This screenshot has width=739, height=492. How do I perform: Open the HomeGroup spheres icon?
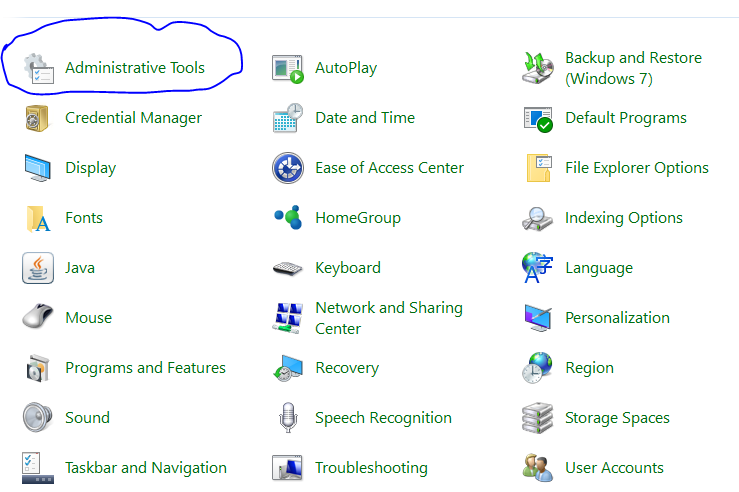(x=288, y=217)
